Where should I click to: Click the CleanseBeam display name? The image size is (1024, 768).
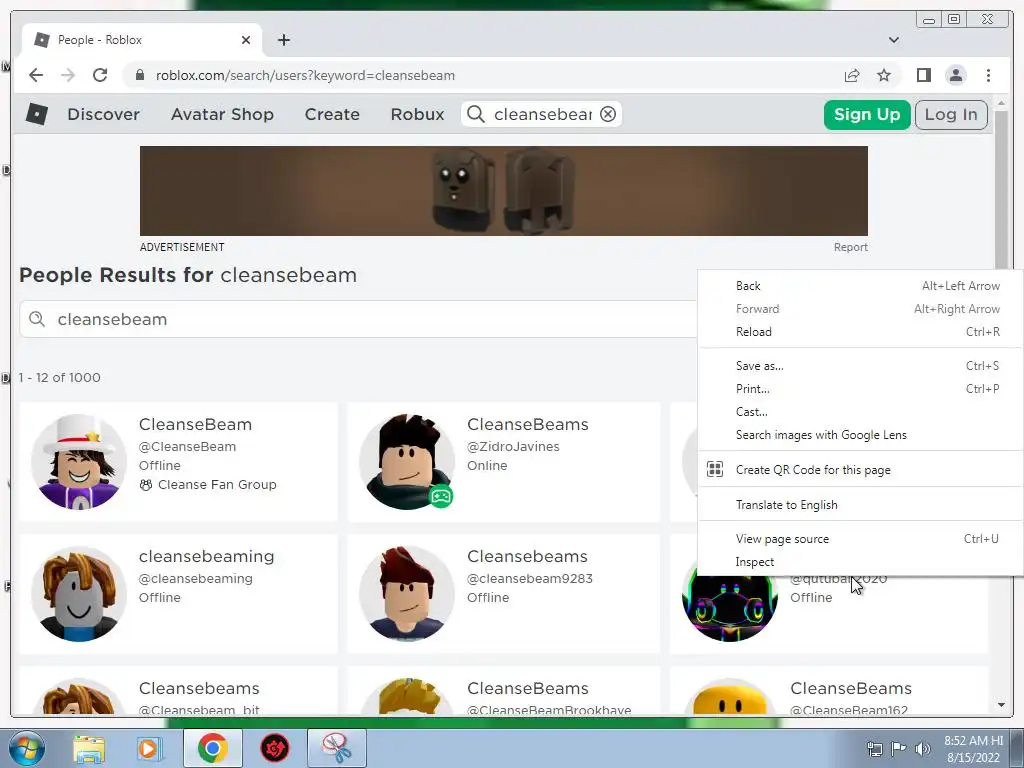click(195, 424)
